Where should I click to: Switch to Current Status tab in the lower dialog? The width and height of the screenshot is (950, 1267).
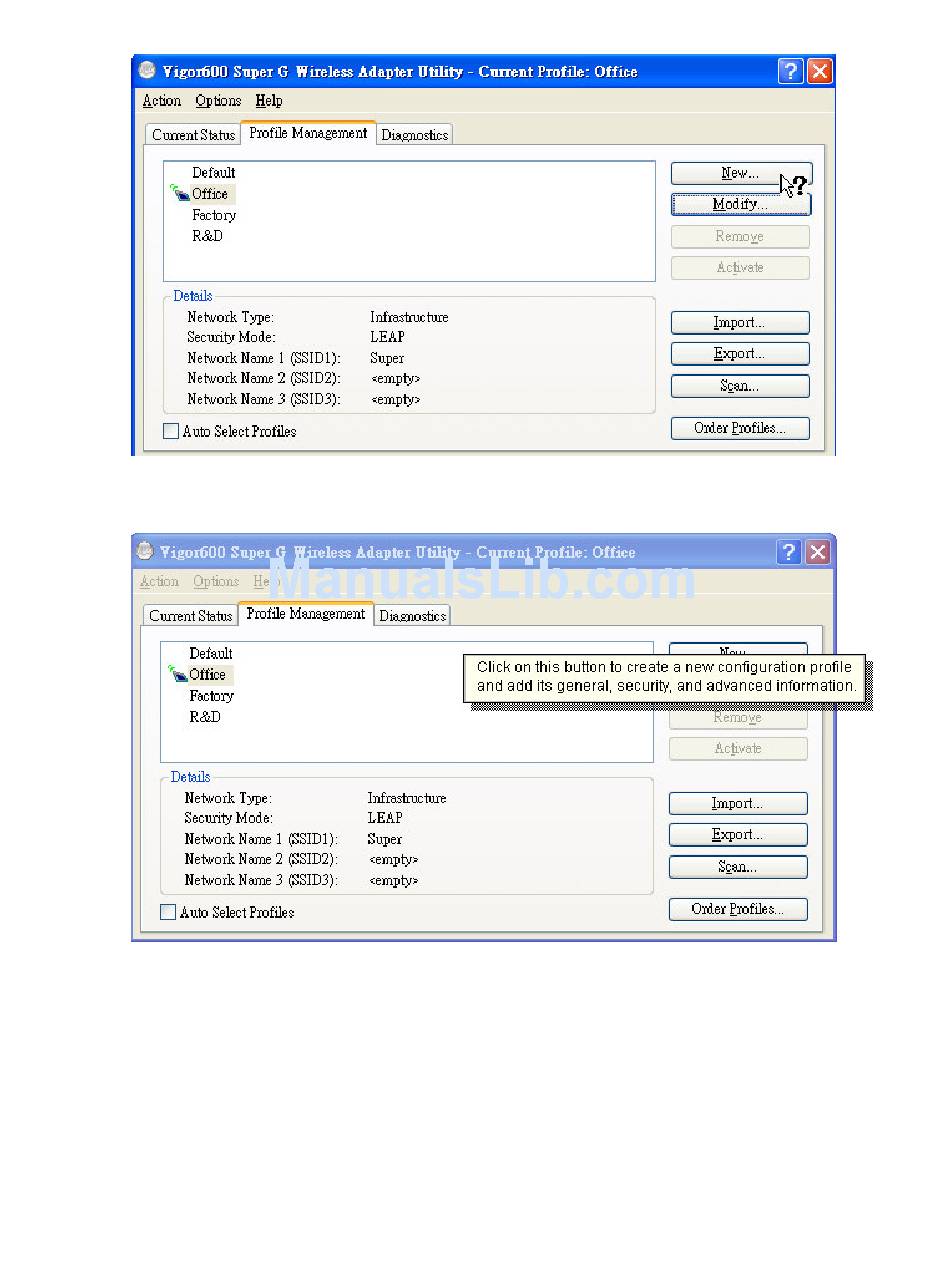tap(191, 616)
